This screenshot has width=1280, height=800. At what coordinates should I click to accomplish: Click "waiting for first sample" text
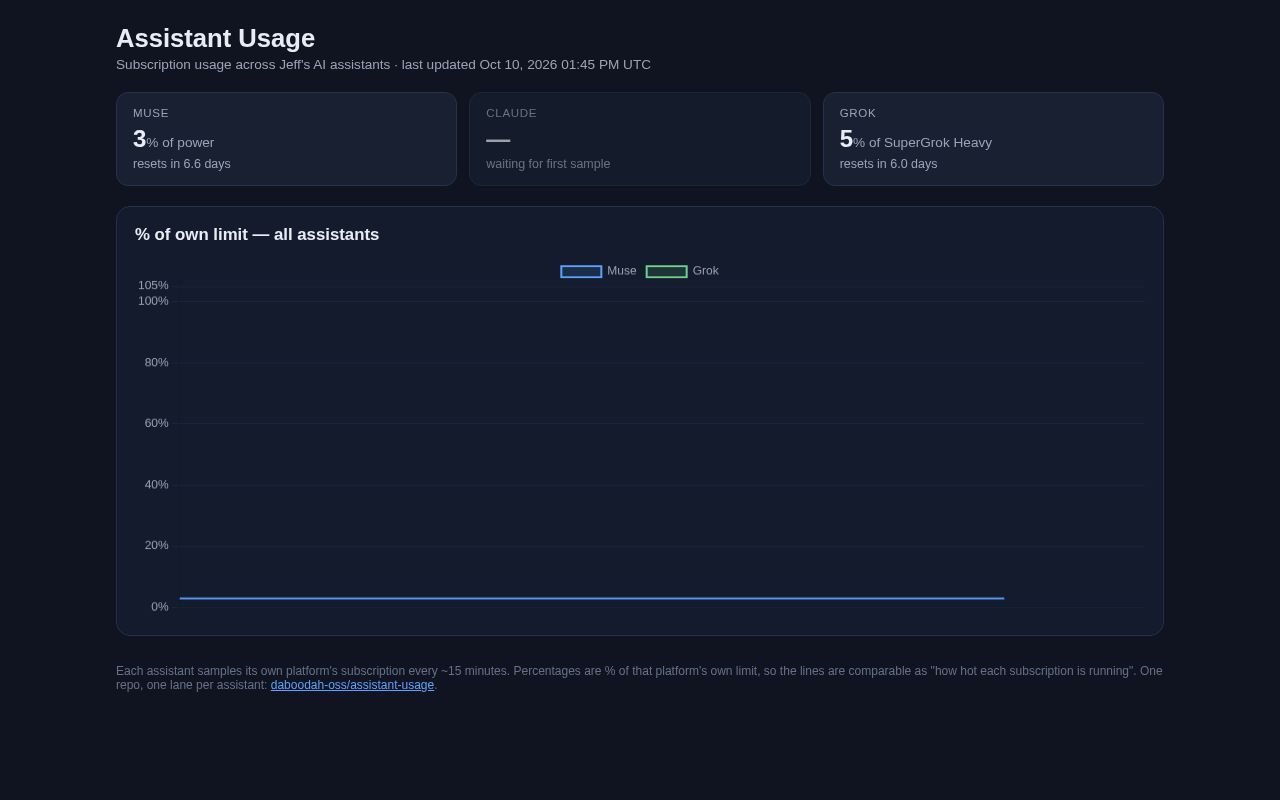(548, 164)
